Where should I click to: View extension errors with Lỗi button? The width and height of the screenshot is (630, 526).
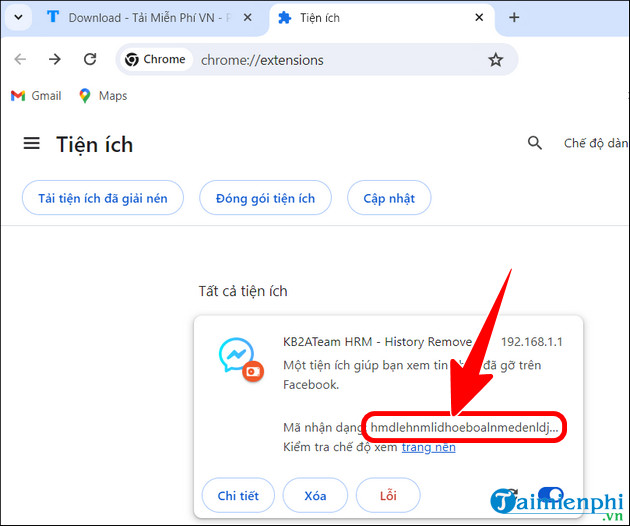click(388, 495)
